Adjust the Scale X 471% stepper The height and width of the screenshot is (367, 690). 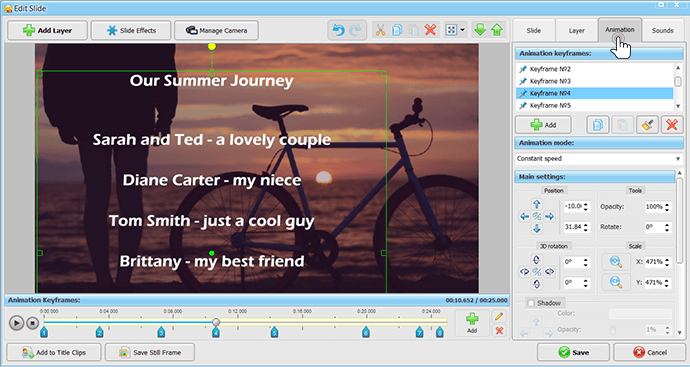[x=667, y=262]
